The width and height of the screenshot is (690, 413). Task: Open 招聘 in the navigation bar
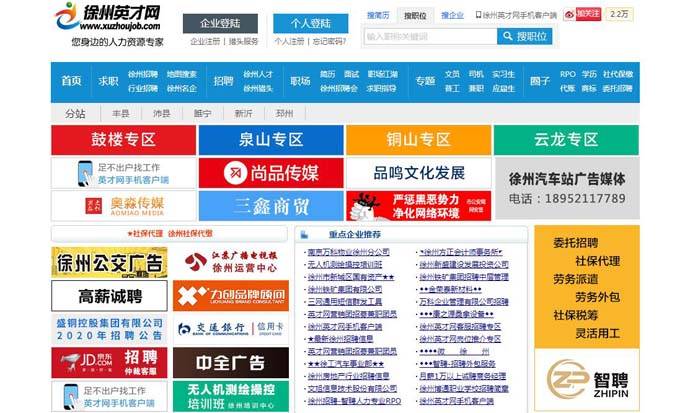[x=223, y=81]
